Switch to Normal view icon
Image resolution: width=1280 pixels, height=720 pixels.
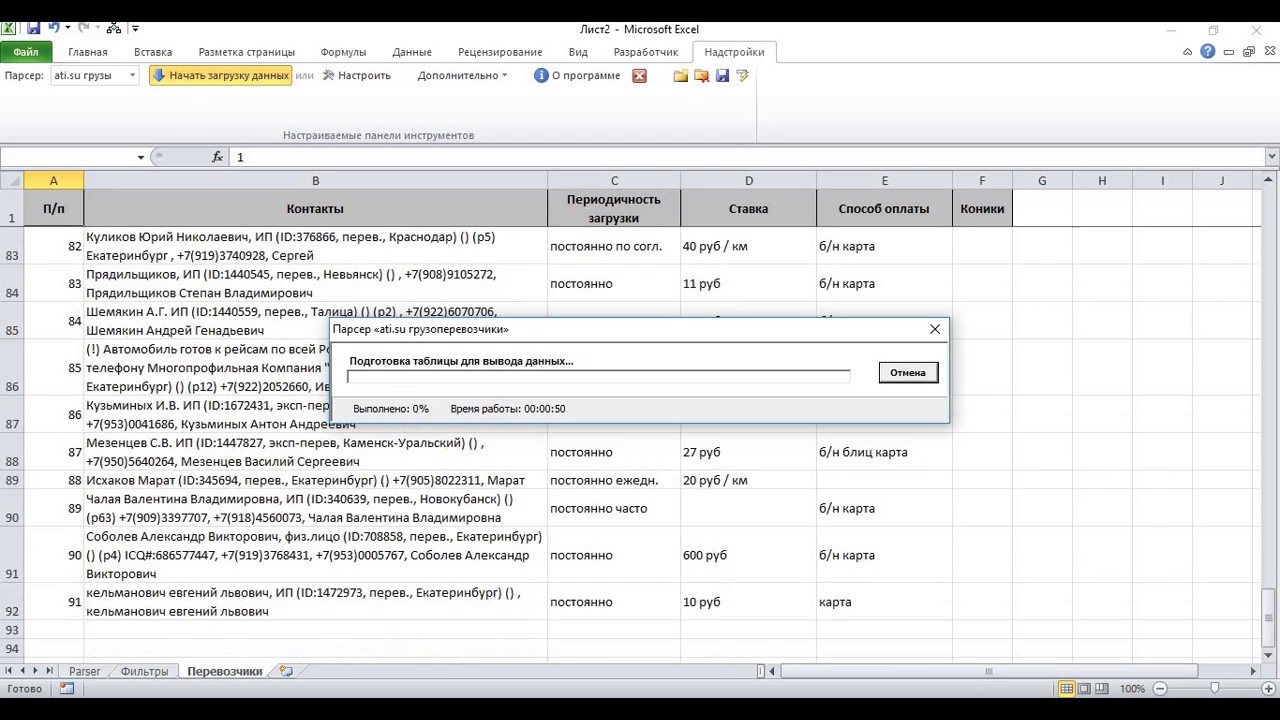(1067, 689)
